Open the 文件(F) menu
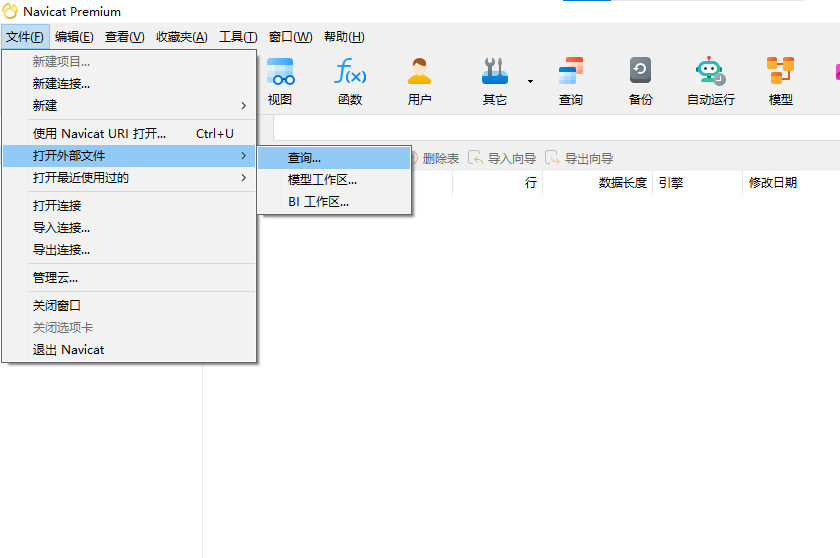The image size is (840, 558). coord(25,36)
